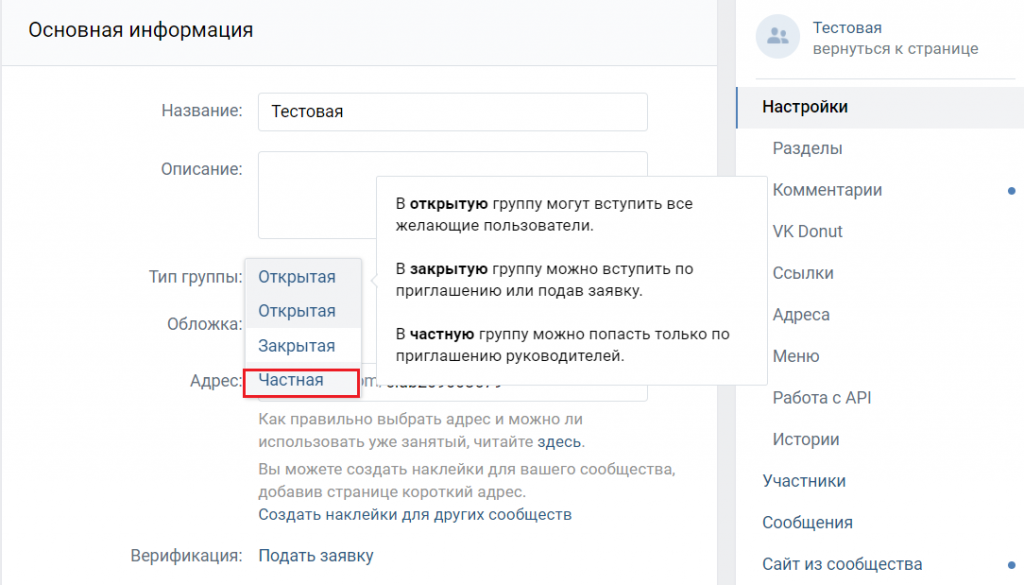Open Сообщения section in sidebar
The image size is (1024, 585).
tap(807, 522)
